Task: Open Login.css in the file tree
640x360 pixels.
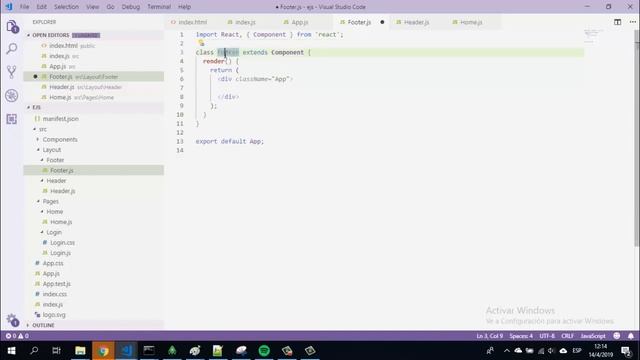Action: tap(62, 242)
